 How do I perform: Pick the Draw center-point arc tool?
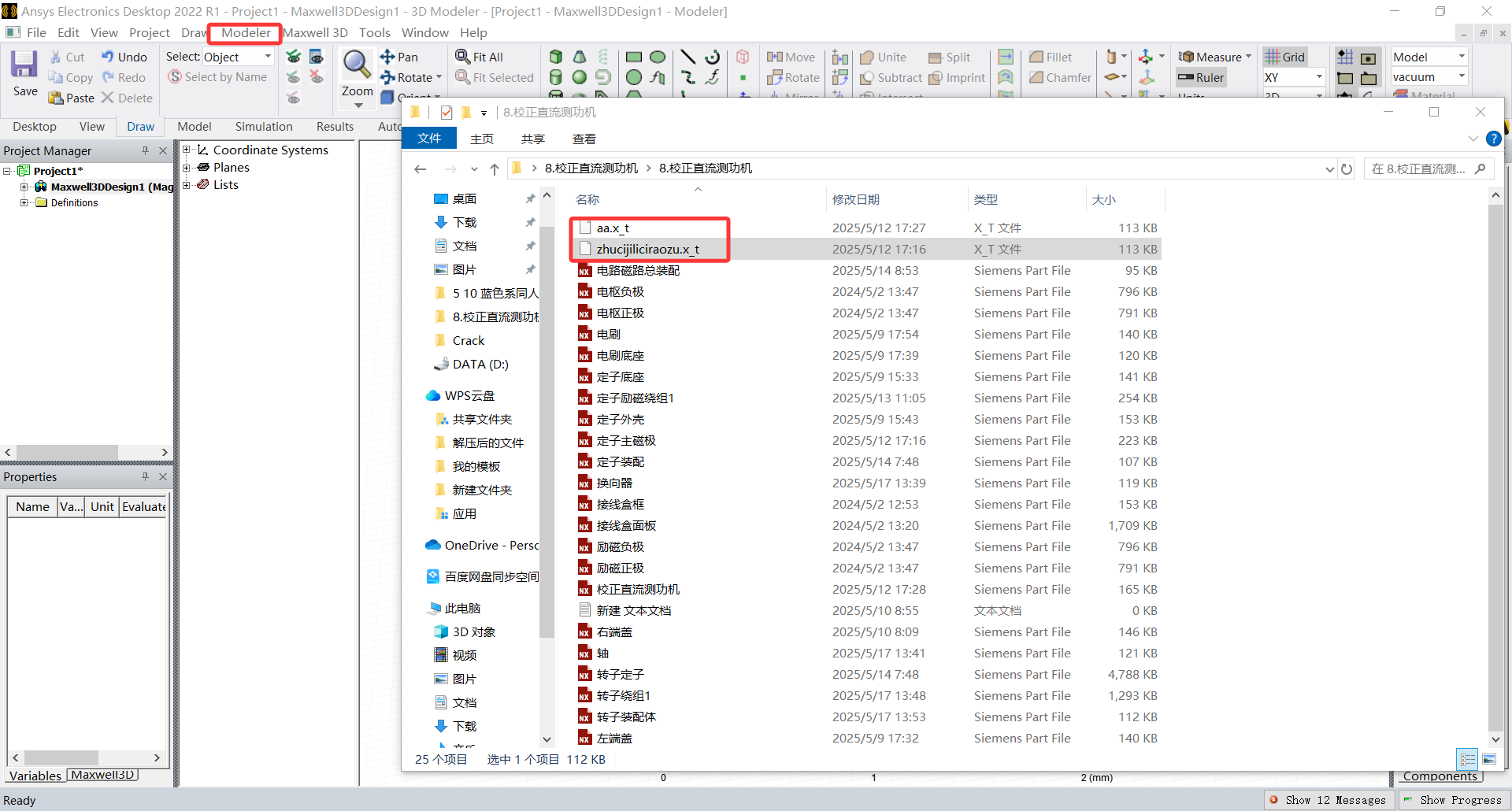click(x=713, y=57)
